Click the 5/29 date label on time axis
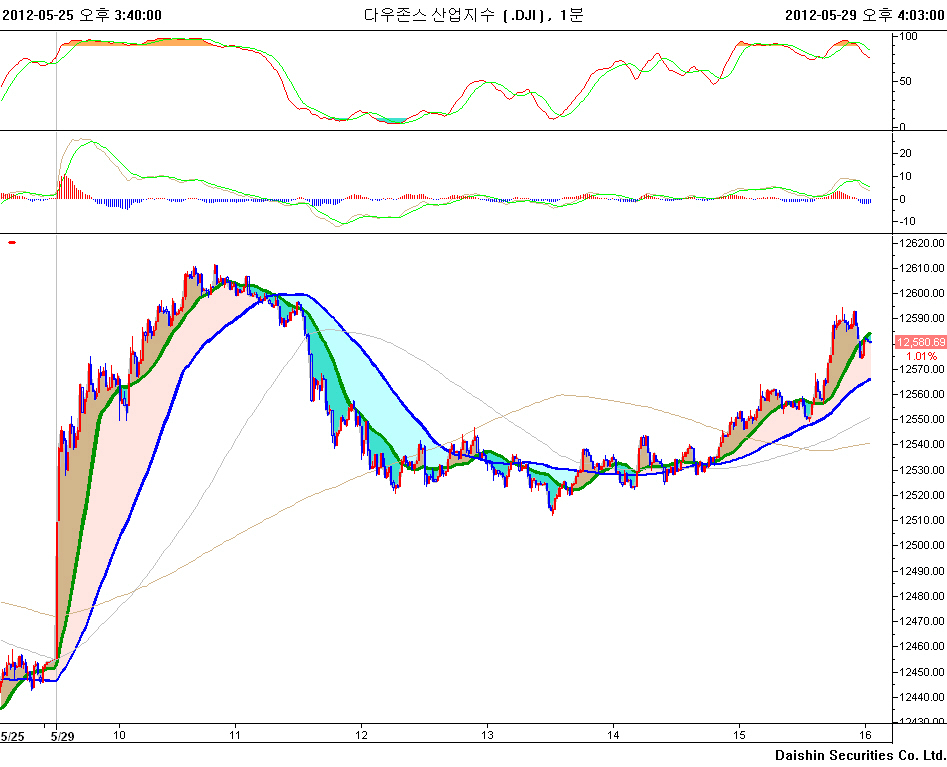947x767 pixels. [62, 736]
